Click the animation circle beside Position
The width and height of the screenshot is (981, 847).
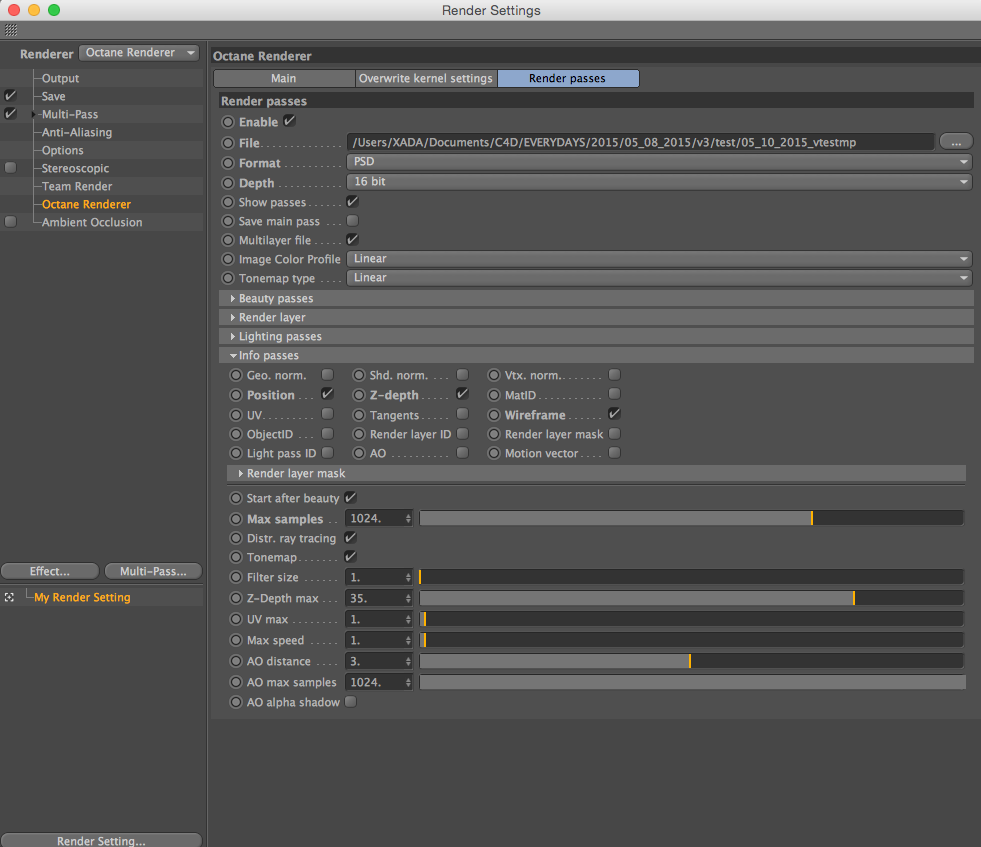235,395
